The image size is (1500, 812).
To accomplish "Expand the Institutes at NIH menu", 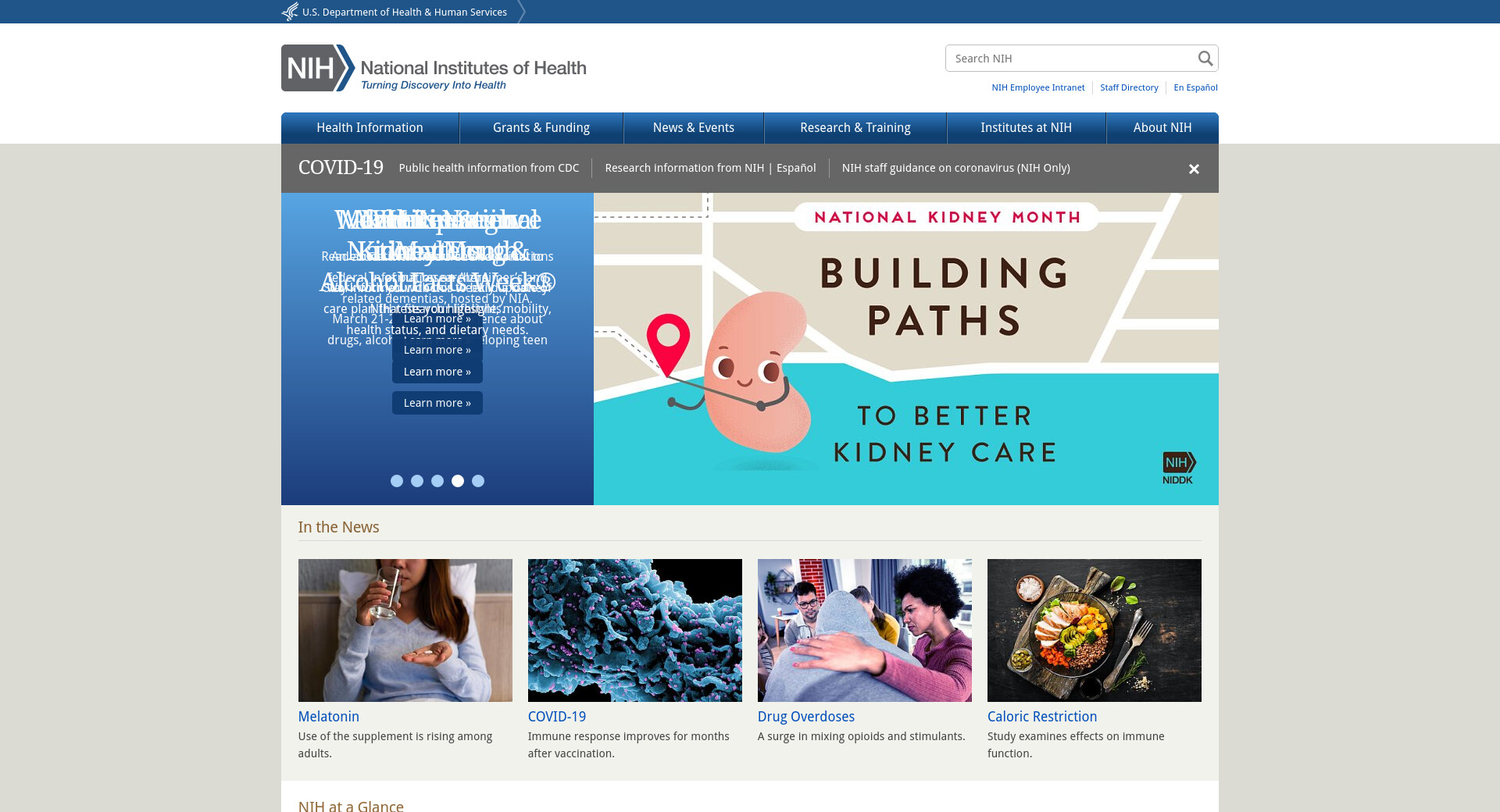I will 1026,128.
